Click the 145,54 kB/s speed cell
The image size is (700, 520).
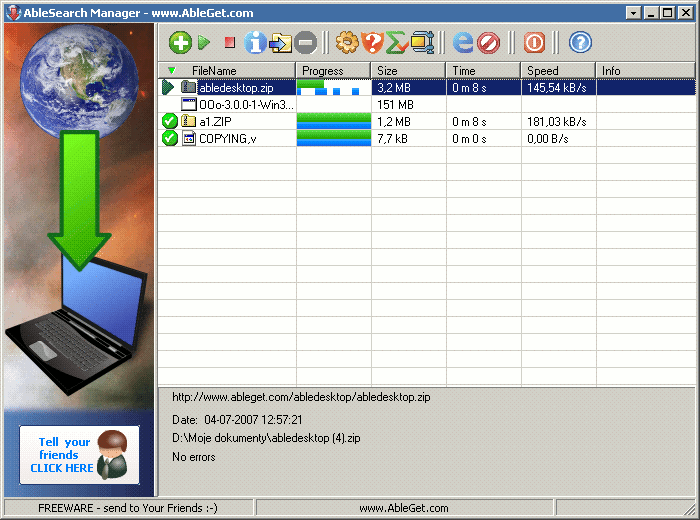pyautogui.click(x=557, y=87)
